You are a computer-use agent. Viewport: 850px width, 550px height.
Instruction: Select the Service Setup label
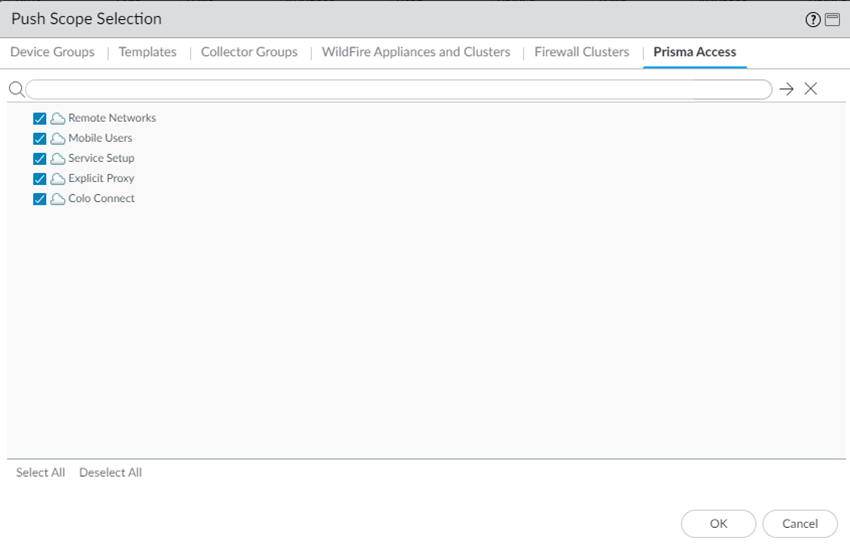click(101, 158)
